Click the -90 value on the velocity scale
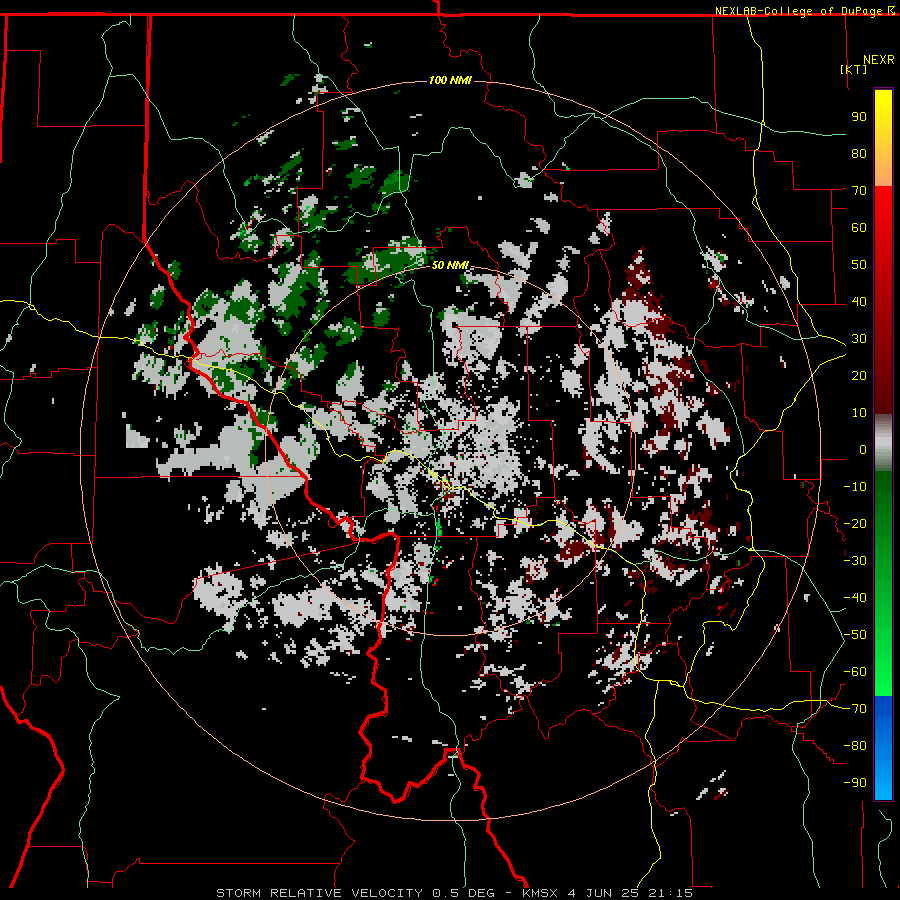The width and height of the screenshot is (900, 900). click(855, 783)
